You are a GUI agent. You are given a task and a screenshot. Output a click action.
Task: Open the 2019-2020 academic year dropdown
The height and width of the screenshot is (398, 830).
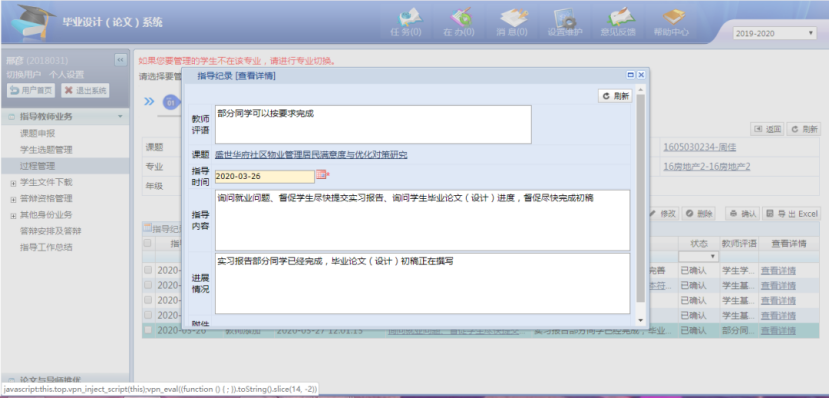[x=774, y=33]
